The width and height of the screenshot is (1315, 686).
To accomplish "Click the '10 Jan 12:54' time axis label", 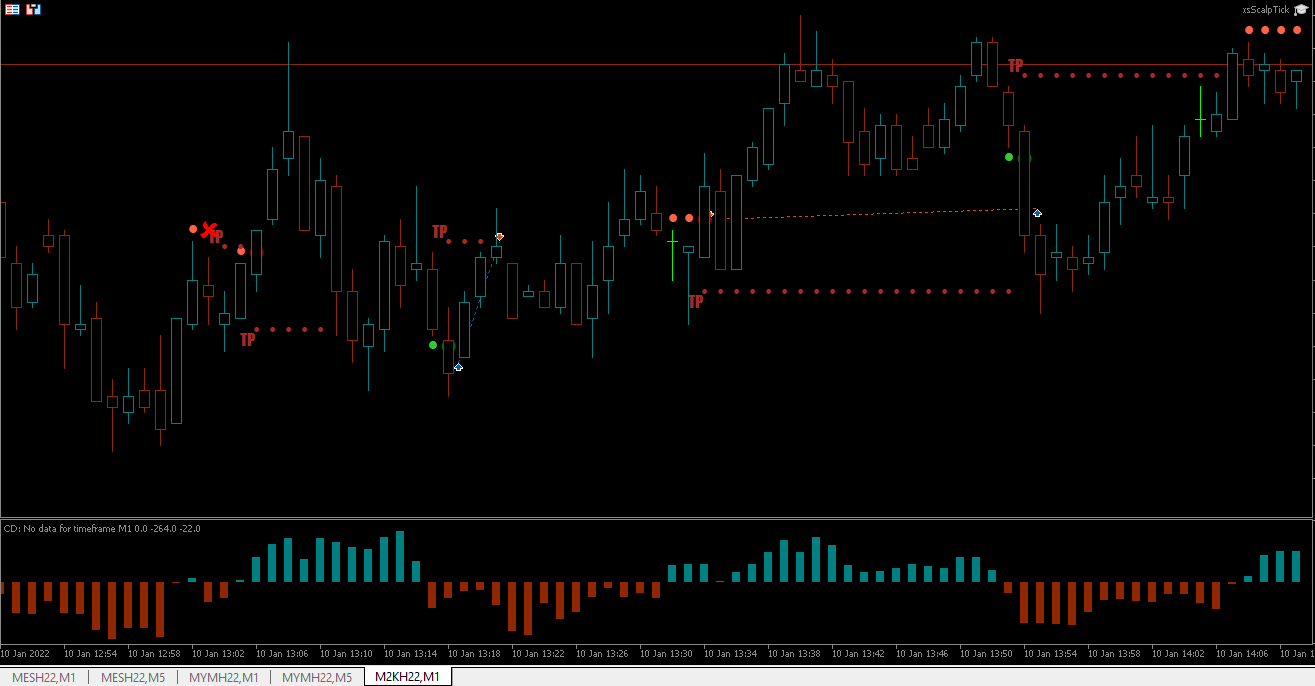I will 90,653.
